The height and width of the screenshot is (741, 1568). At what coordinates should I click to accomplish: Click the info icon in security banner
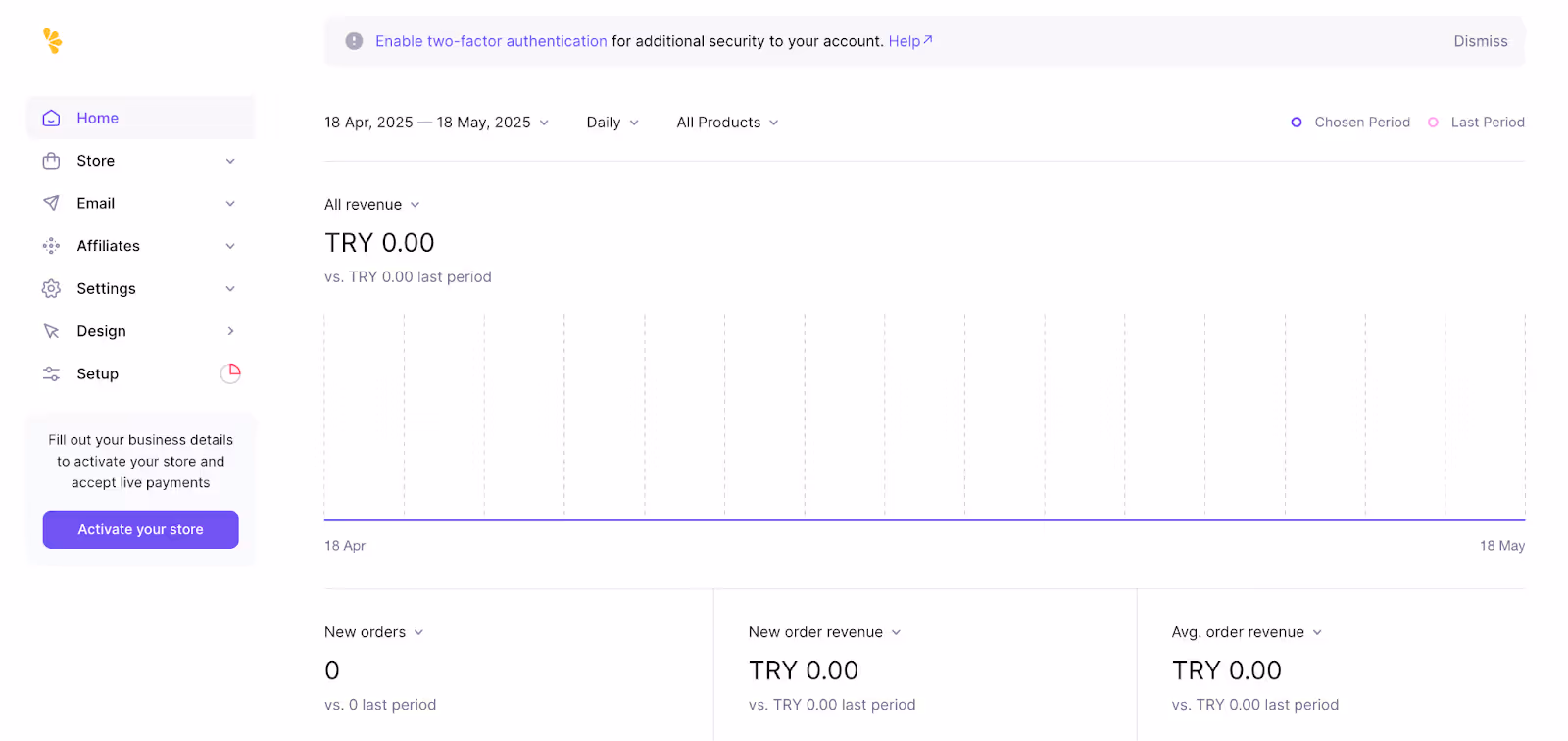click(x=354, y=41)
